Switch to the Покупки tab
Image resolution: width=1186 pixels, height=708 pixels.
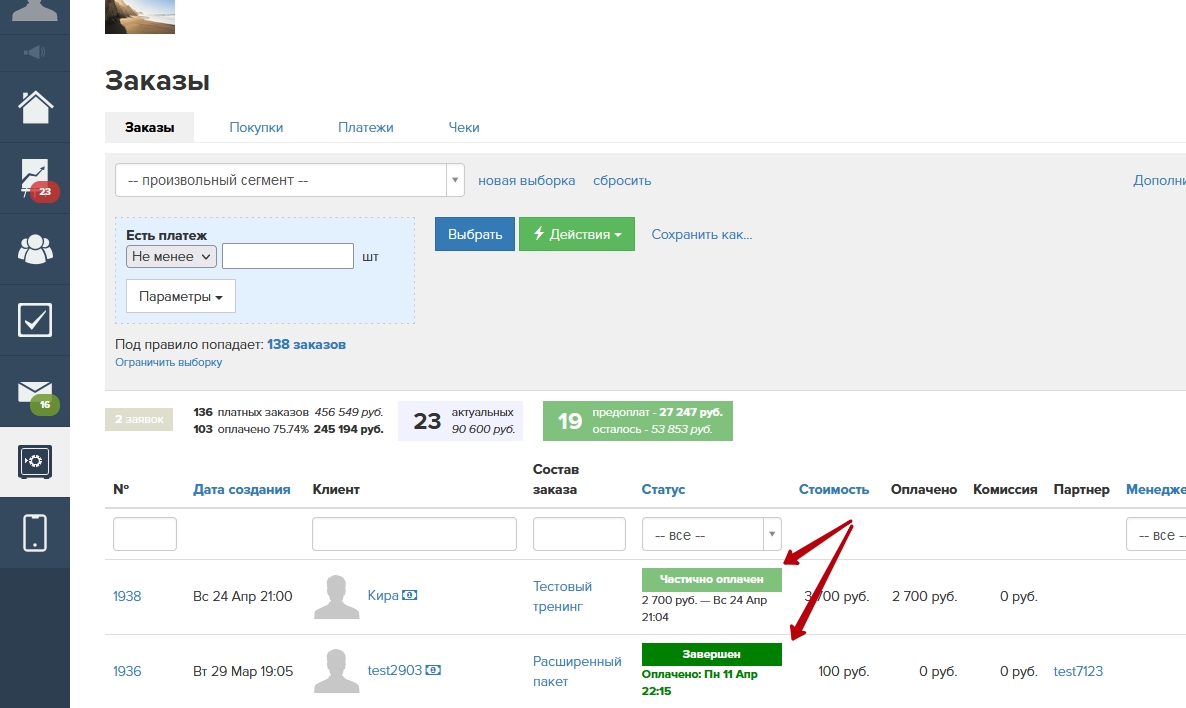click(256, 128)
